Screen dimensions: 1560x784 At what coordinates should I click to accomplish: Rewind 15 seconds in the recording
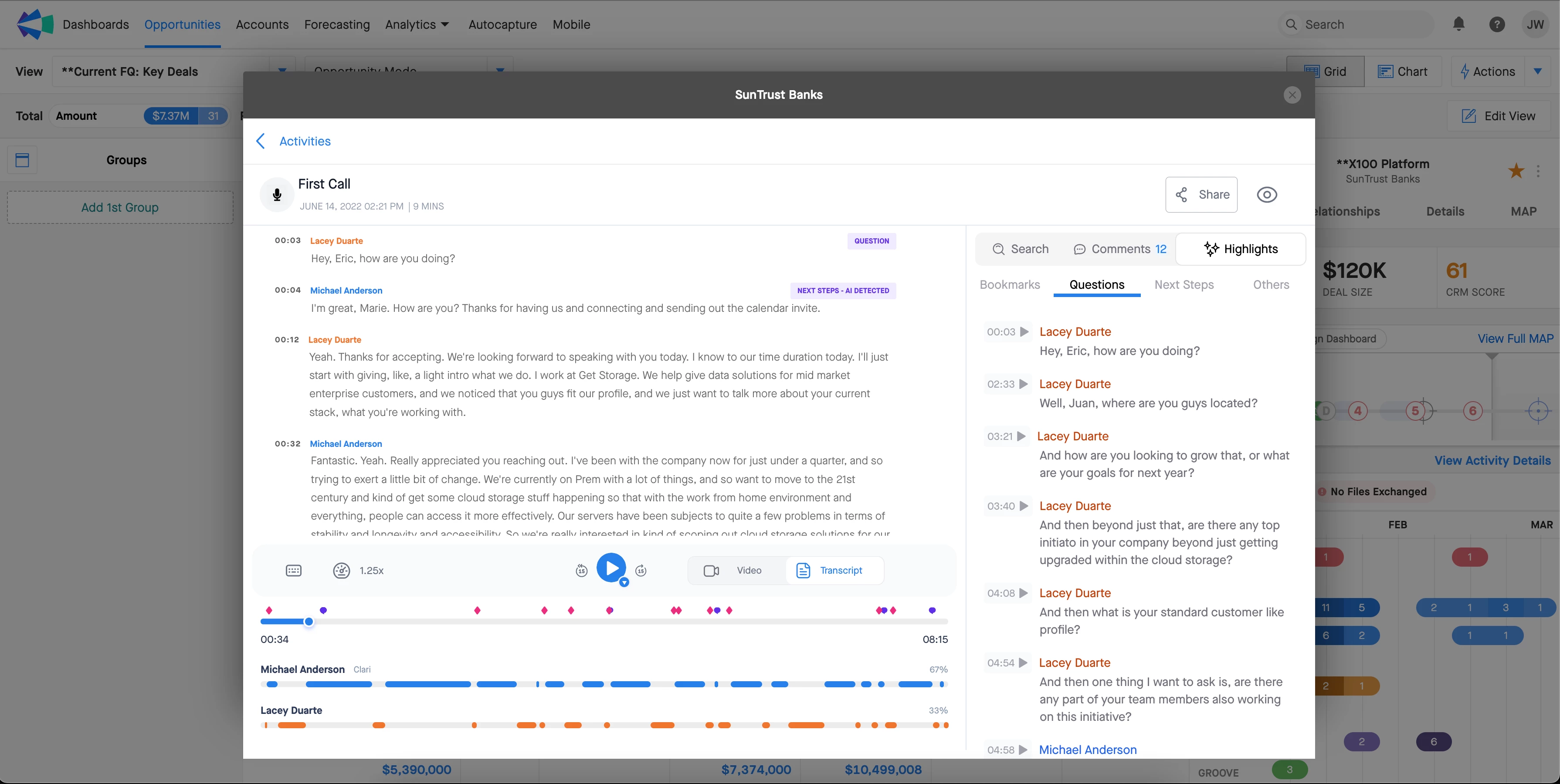[x=581, y=570]
